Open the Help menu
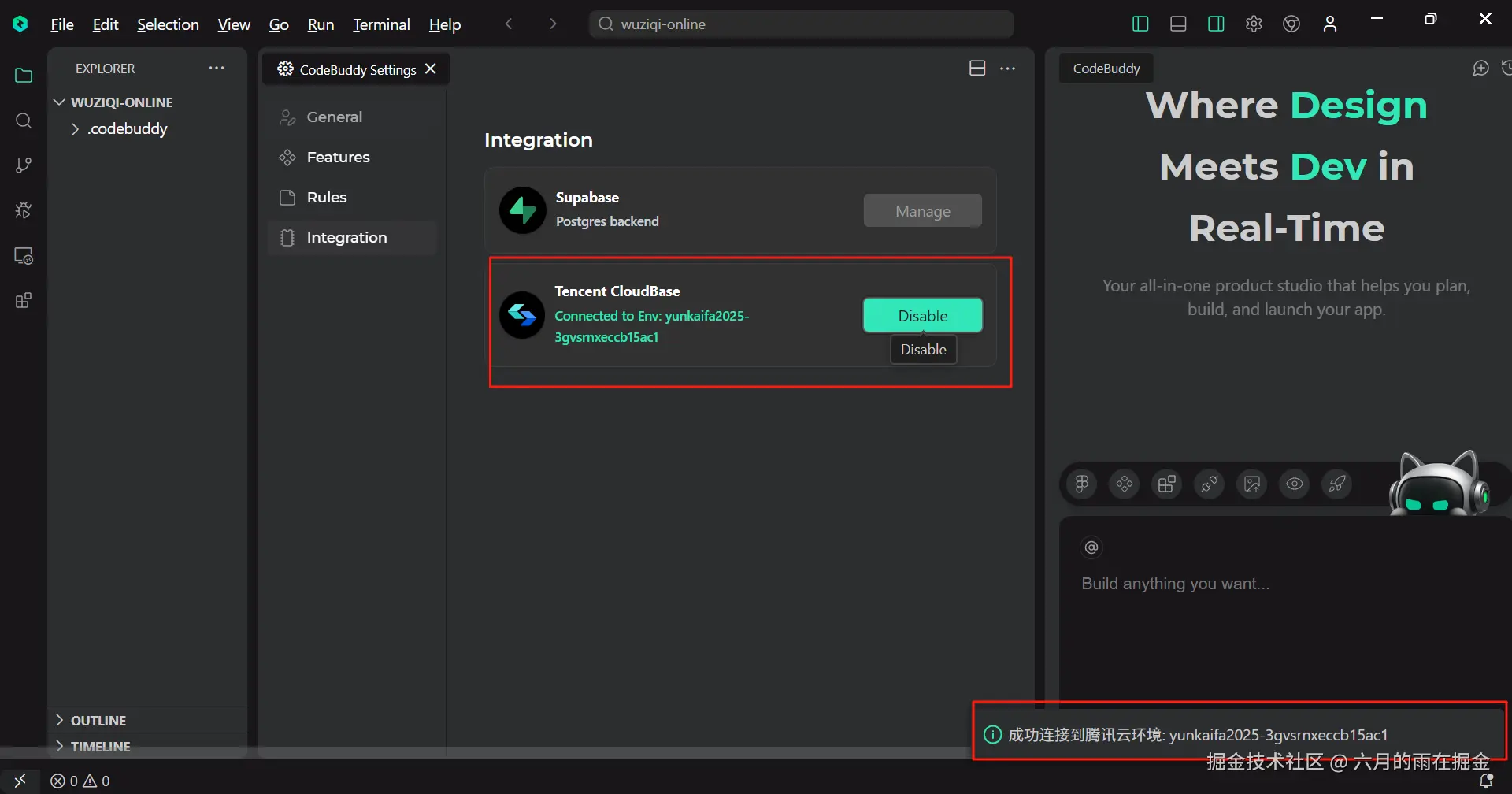Image resolution: width=1512 pixels, height=794 pixels. [445, 24]
